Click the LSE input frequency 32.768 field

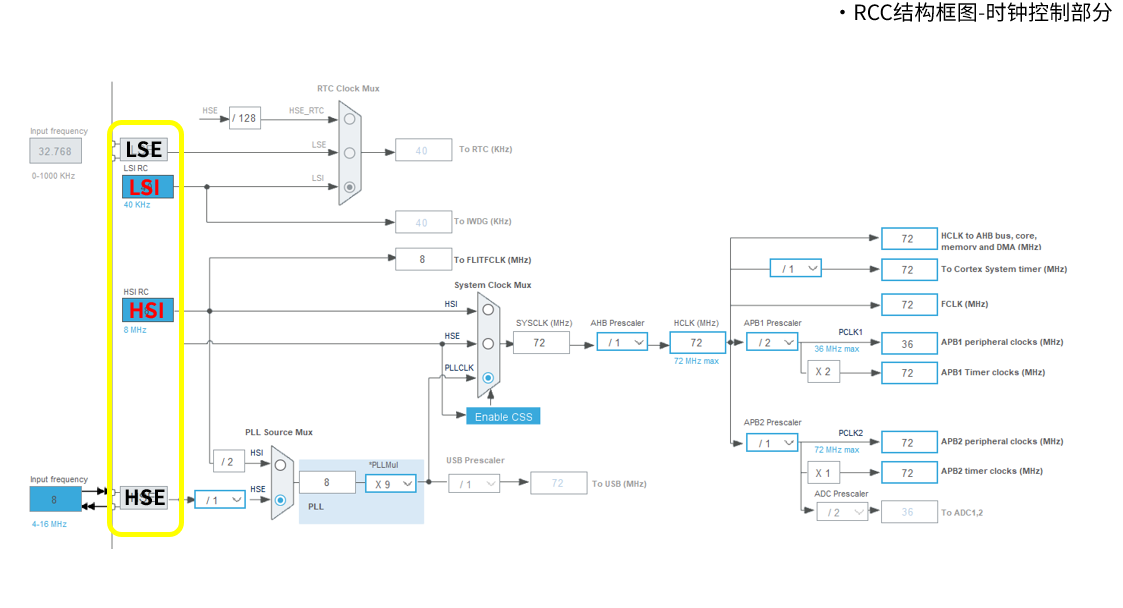pos(55,151)
